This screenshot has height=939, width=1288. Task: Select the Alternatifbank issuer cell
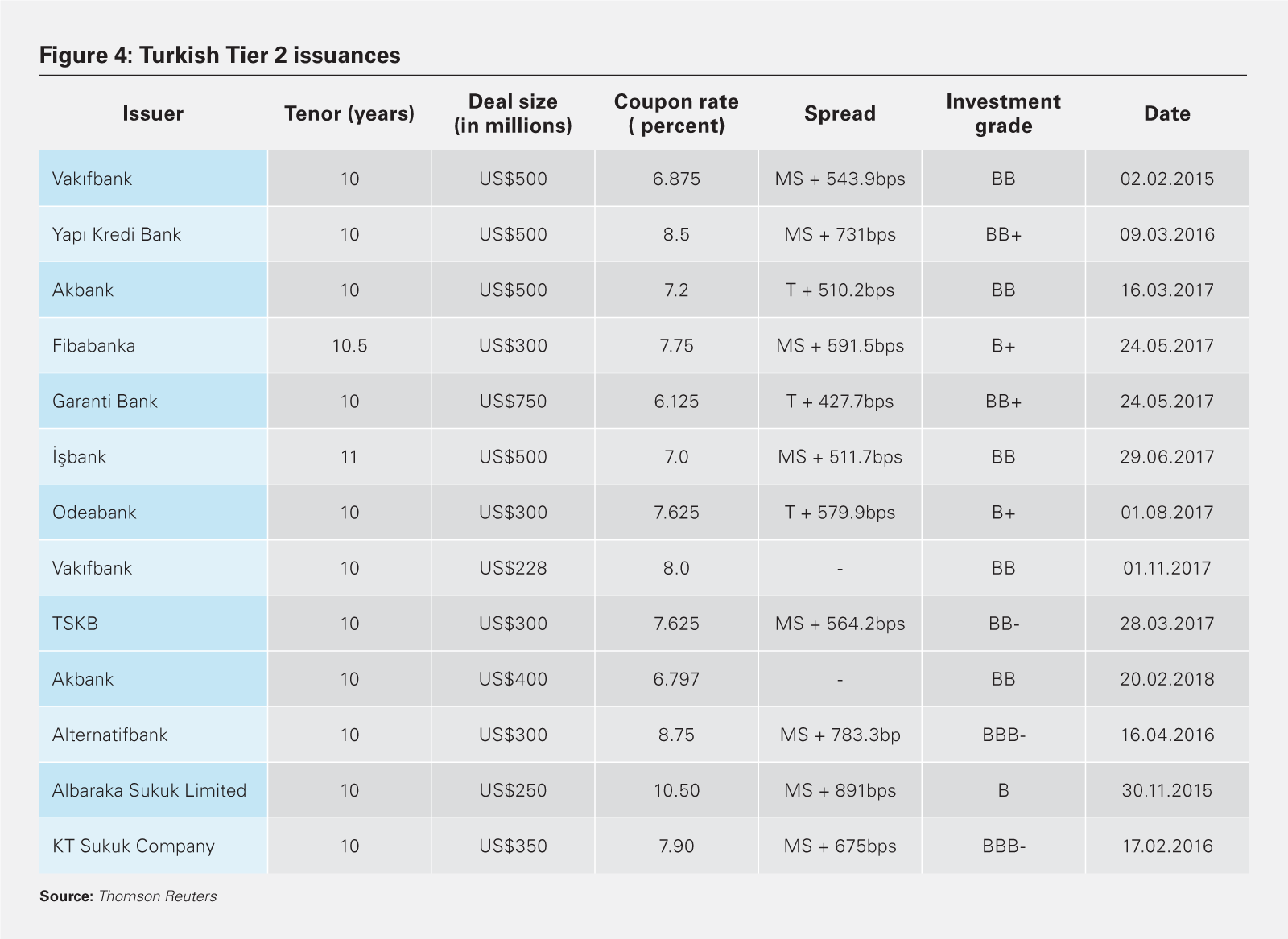pyautogui.click(x=109, y=735)
